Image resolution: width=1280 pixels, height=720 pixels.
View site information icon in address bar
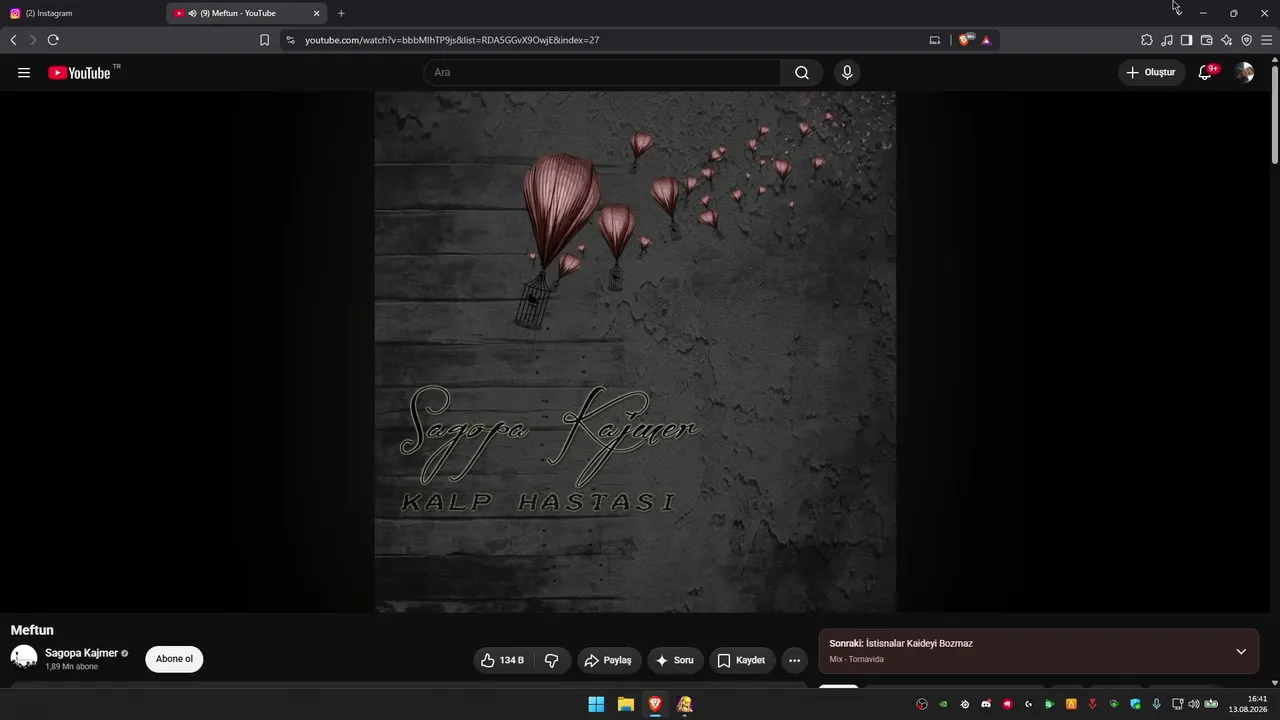(x=290, y=40)
